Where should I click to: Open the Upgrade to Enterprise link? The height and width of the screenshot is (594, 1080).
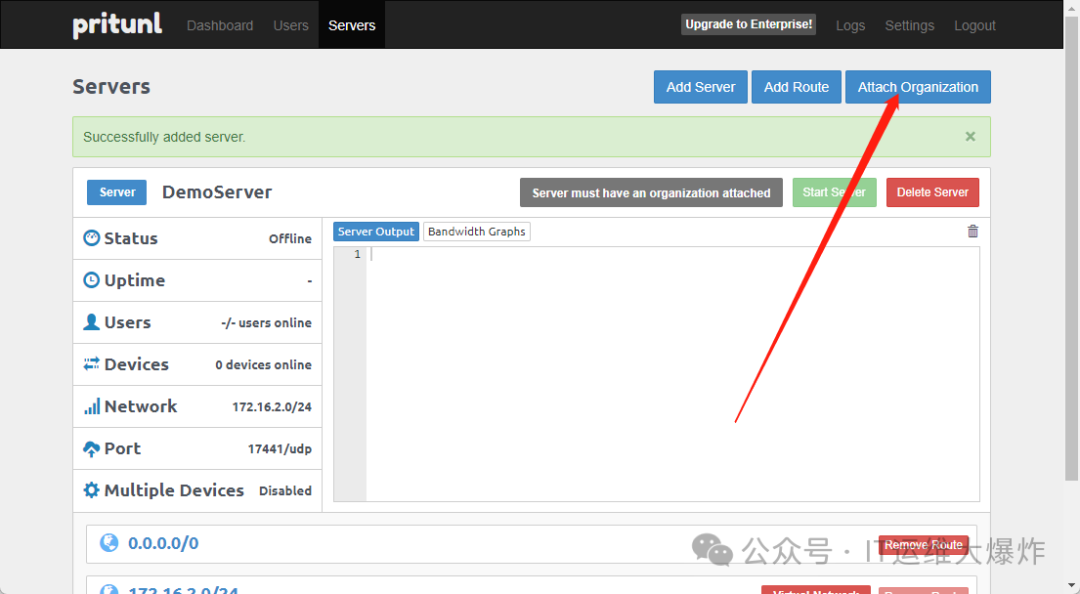[748, 24]
